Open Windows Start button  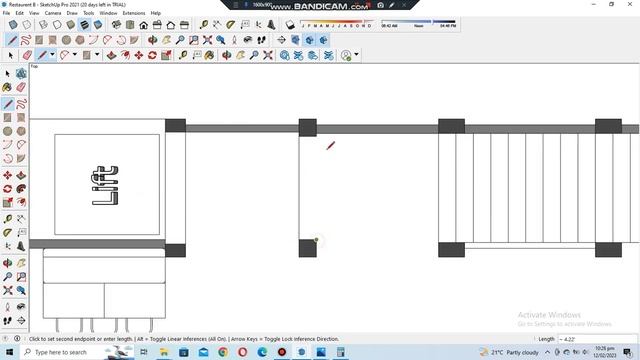pyautogui.click(x=9, y=352)
